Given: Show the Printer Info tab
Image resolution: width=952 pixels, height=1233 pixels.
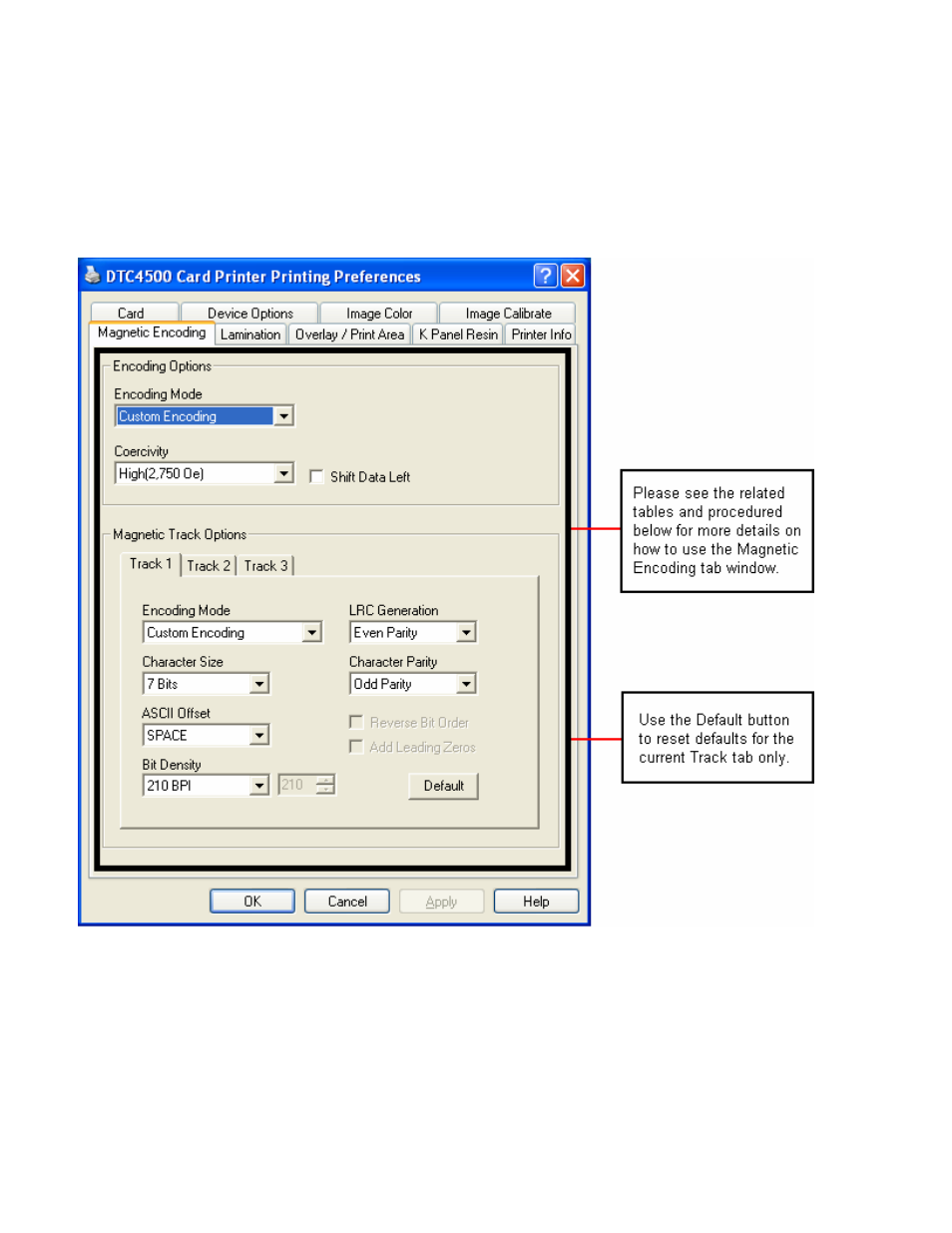Looking at the screenshot, I should click(541, 334).
